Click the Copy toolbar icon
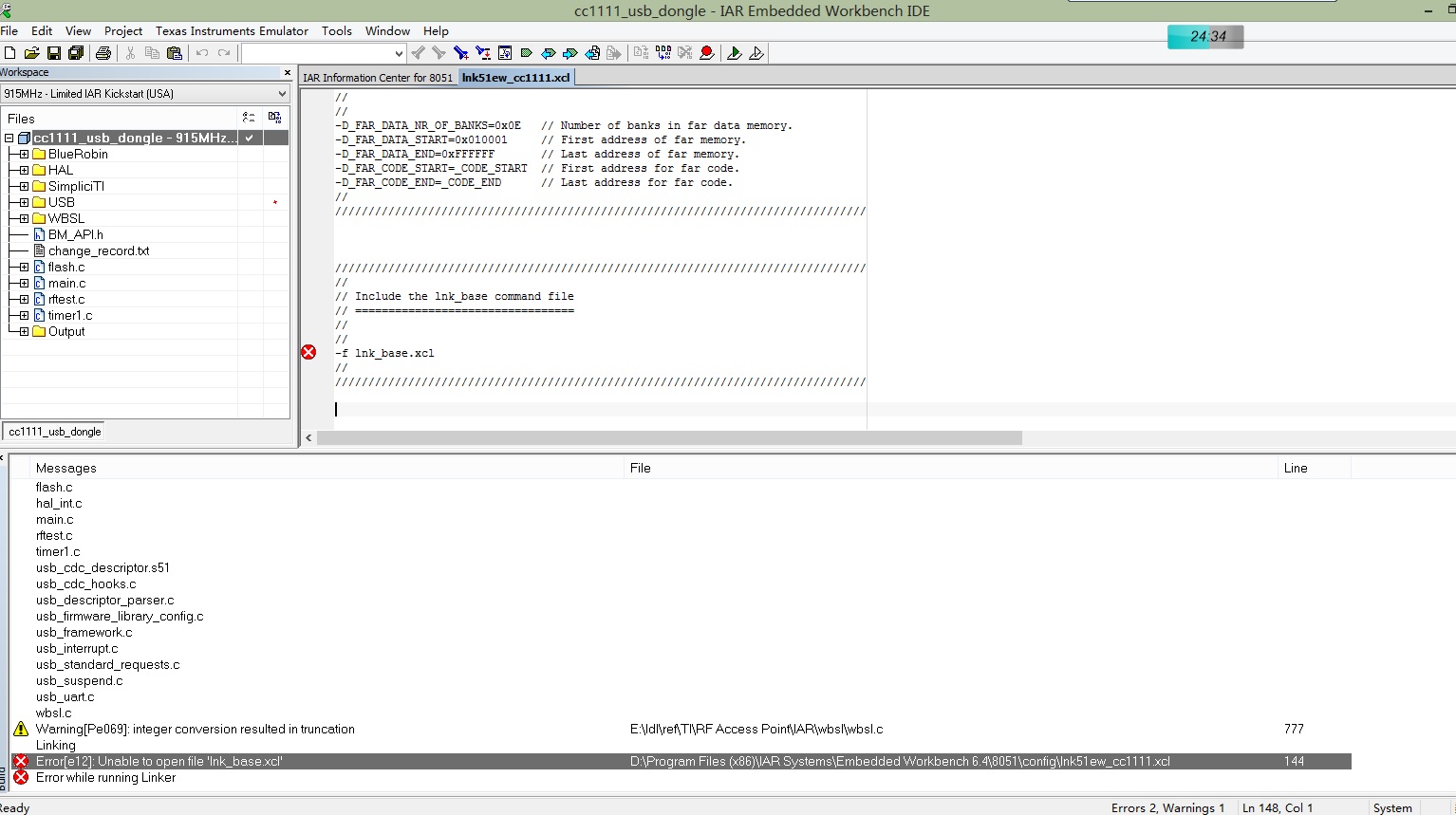 point(152,53)
